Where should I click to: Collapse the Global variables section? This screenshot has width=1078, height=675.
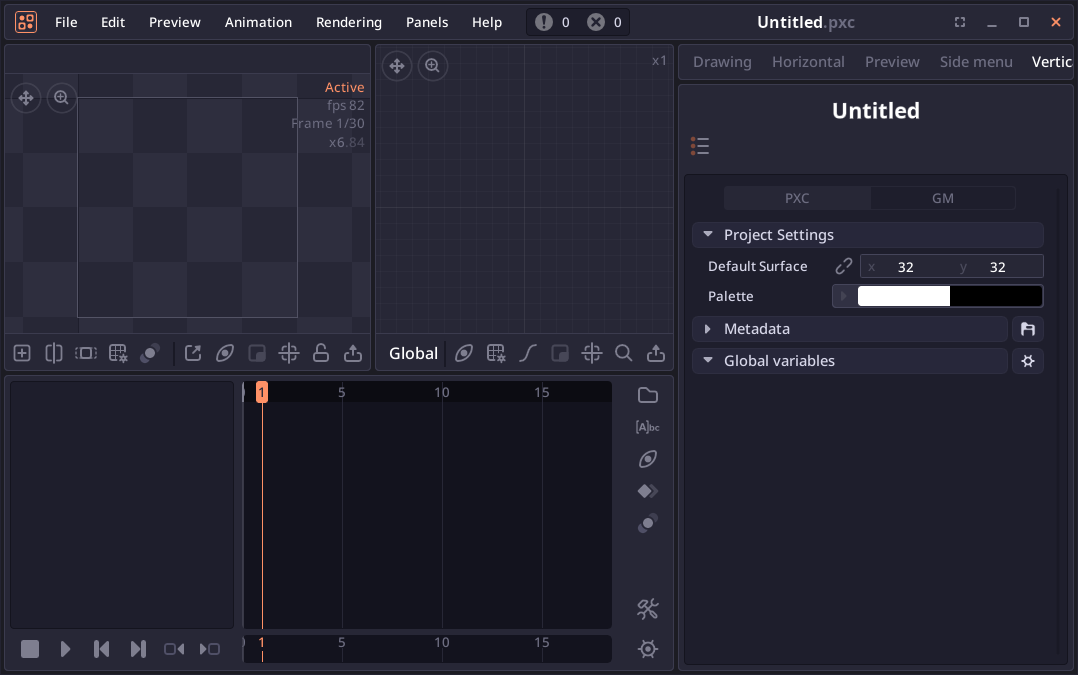(708, 361)
